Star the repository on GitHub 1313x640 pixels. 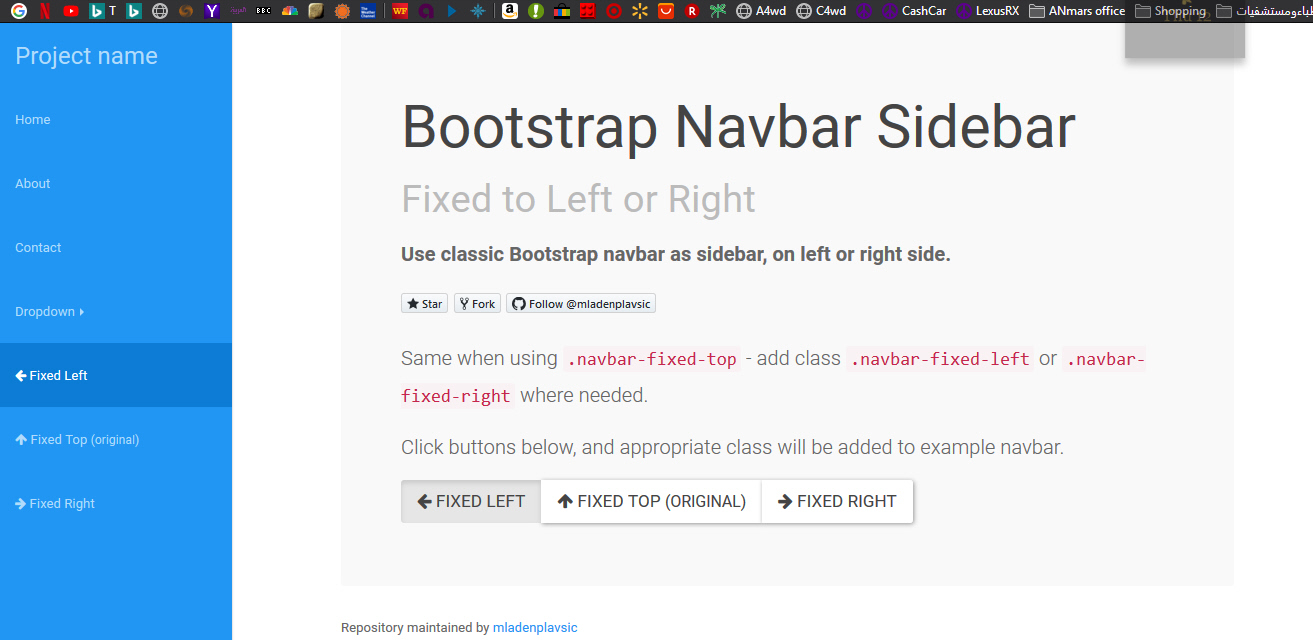pos(424,303)
